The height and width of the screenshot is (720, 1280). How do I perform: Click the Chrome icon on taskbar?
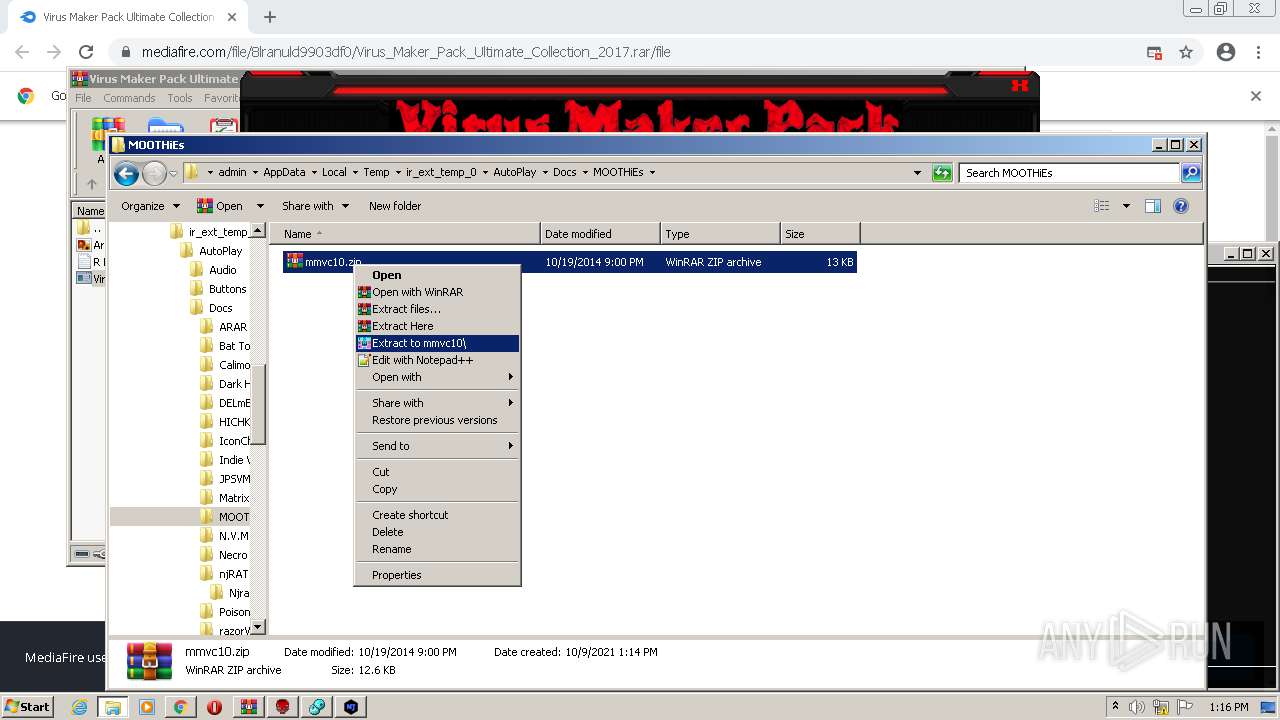tap(181, 707)
